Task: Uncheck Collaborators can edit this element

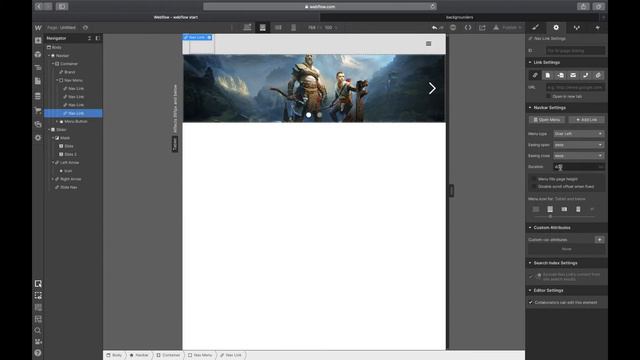Action: point(531,302)
